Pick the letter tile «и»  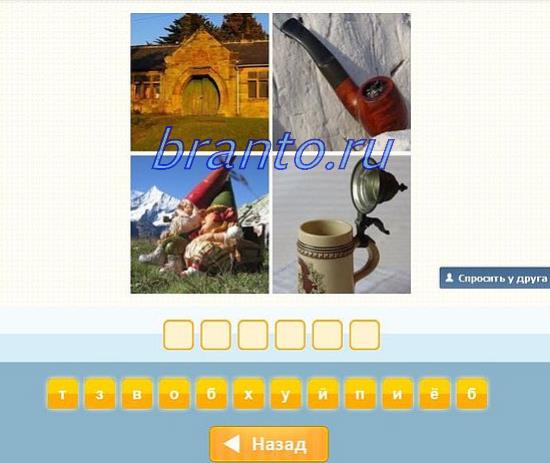397,394
